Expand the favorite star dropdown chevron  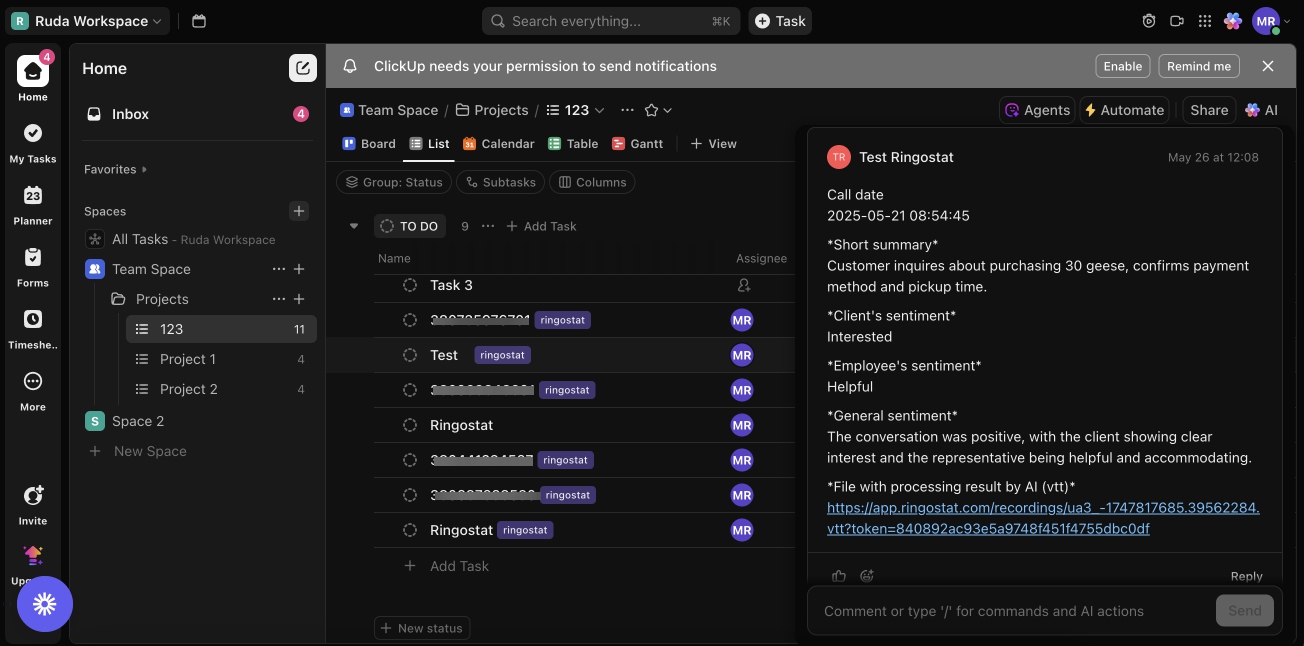pyautogui.click(x=668, y=110)
